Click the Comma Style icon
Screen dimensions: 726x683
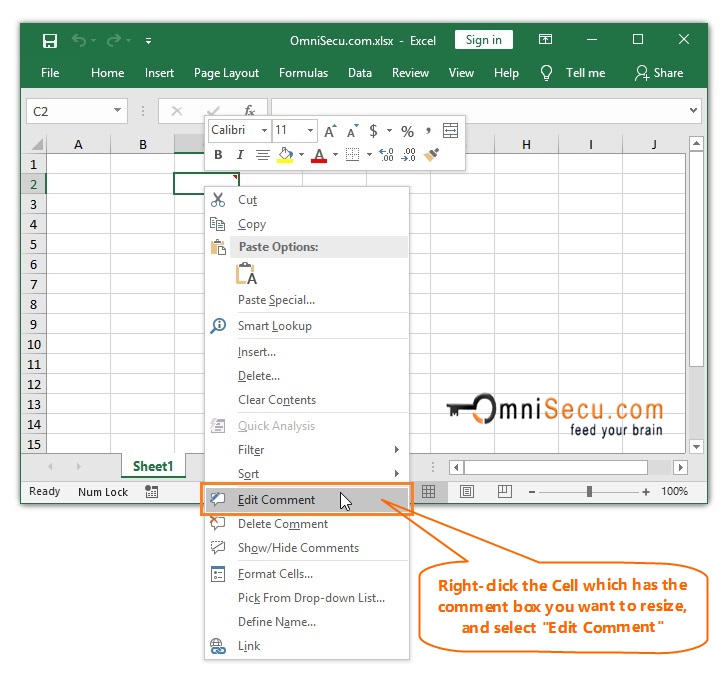429,131
